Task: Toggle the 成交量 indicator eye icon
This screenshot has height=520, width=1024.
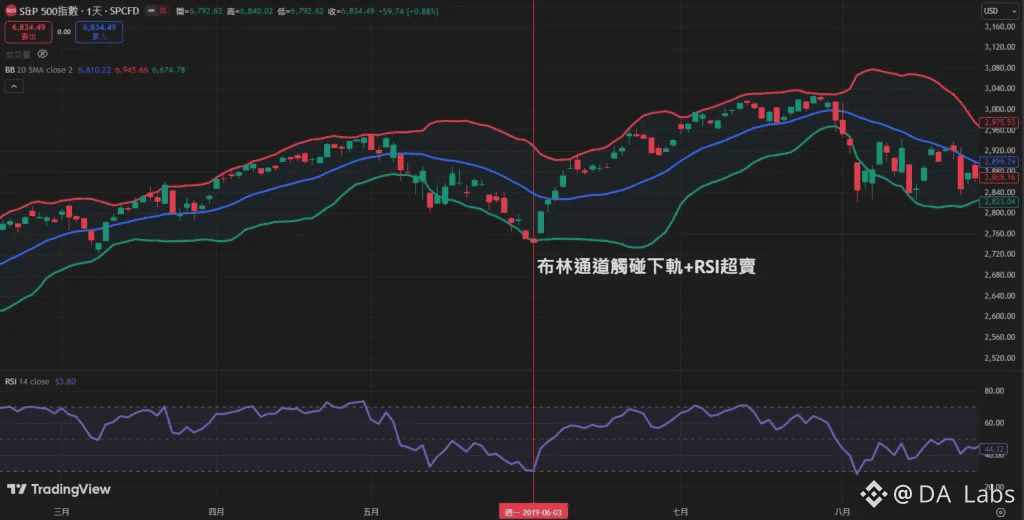Action: tap(42, 54)
